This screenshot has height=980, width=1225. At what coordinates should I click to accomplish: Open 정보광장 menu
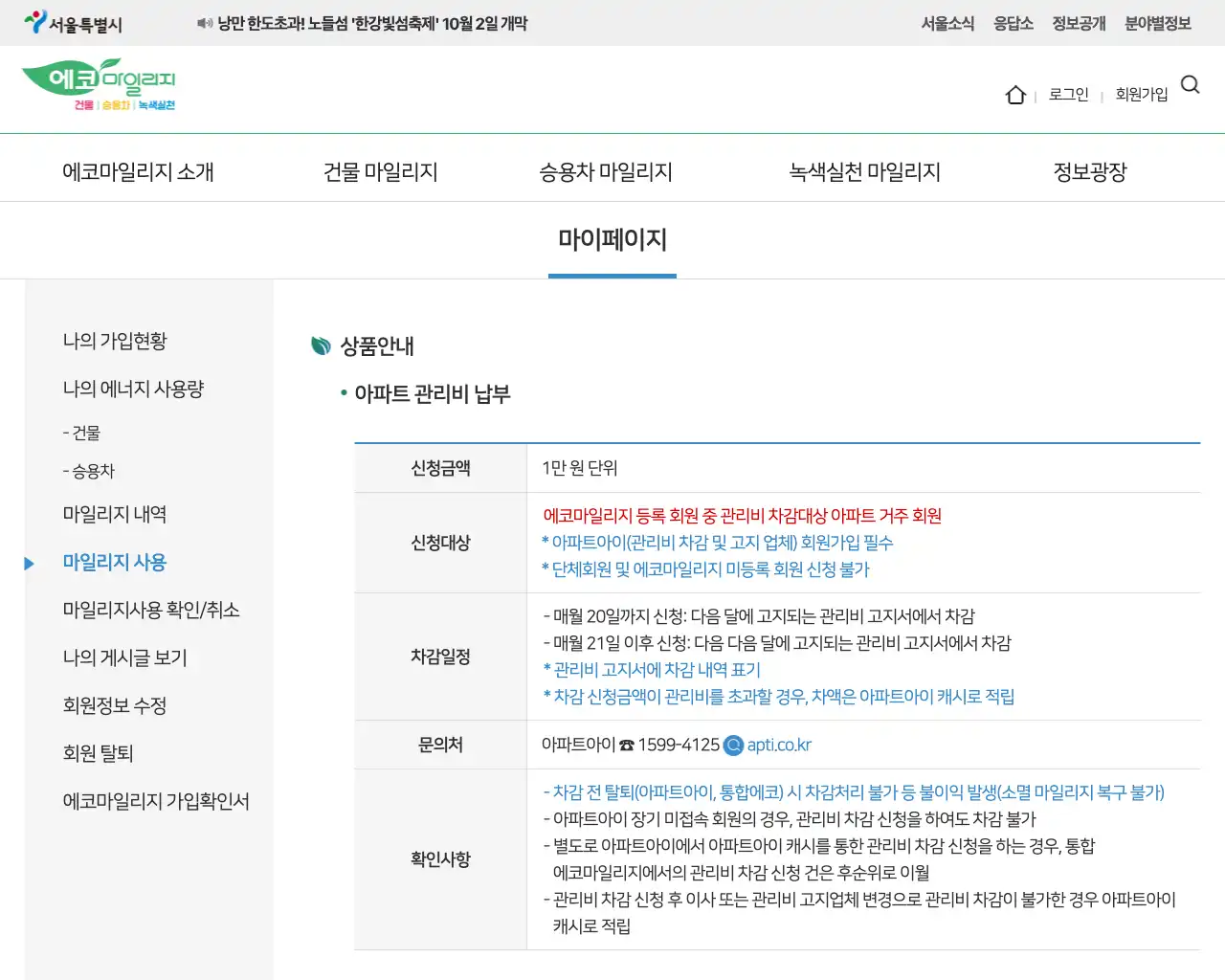pos(1090,172)
